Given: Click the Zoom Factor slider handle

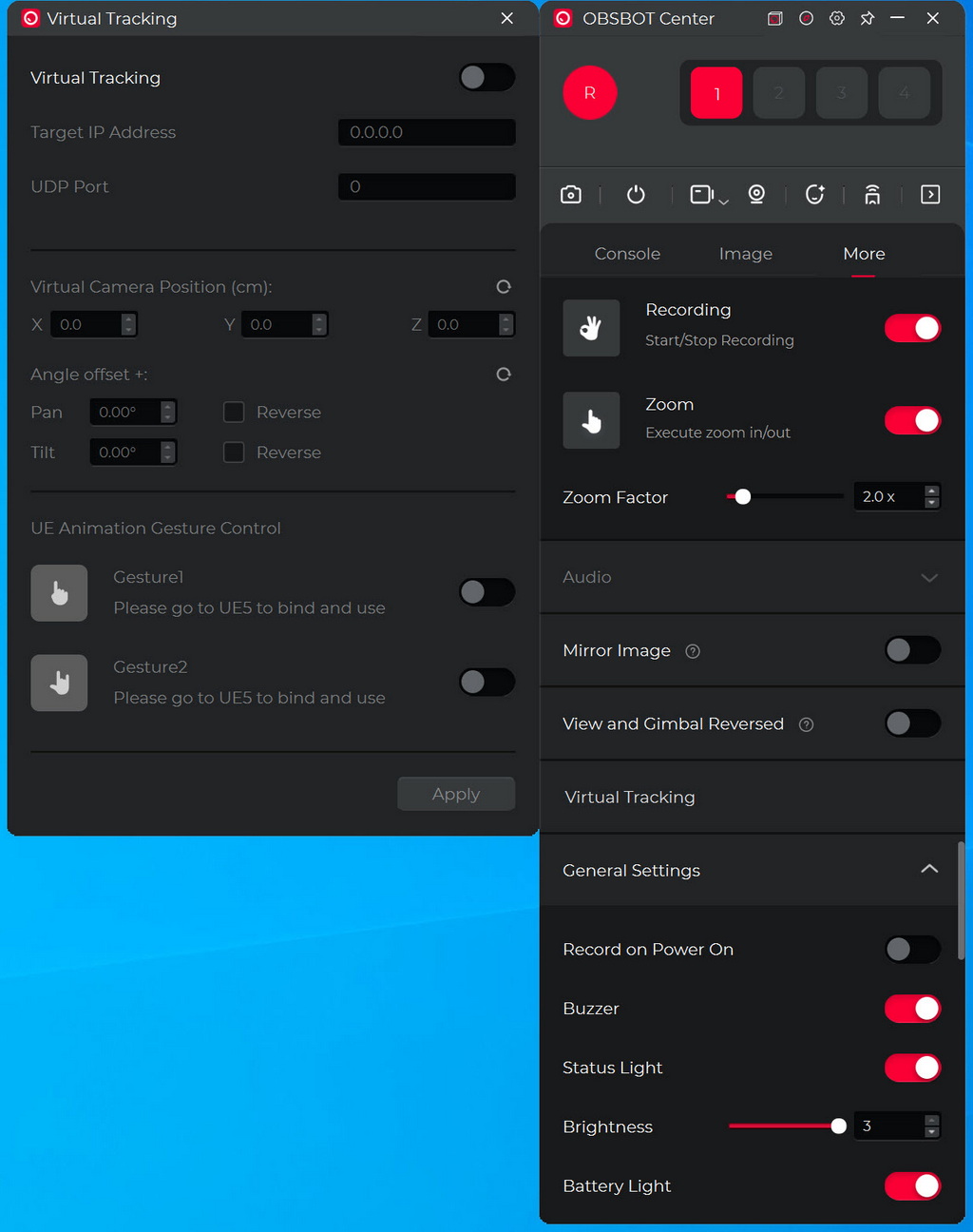Looking at the screenshot, I should click(x=743, y=497).
